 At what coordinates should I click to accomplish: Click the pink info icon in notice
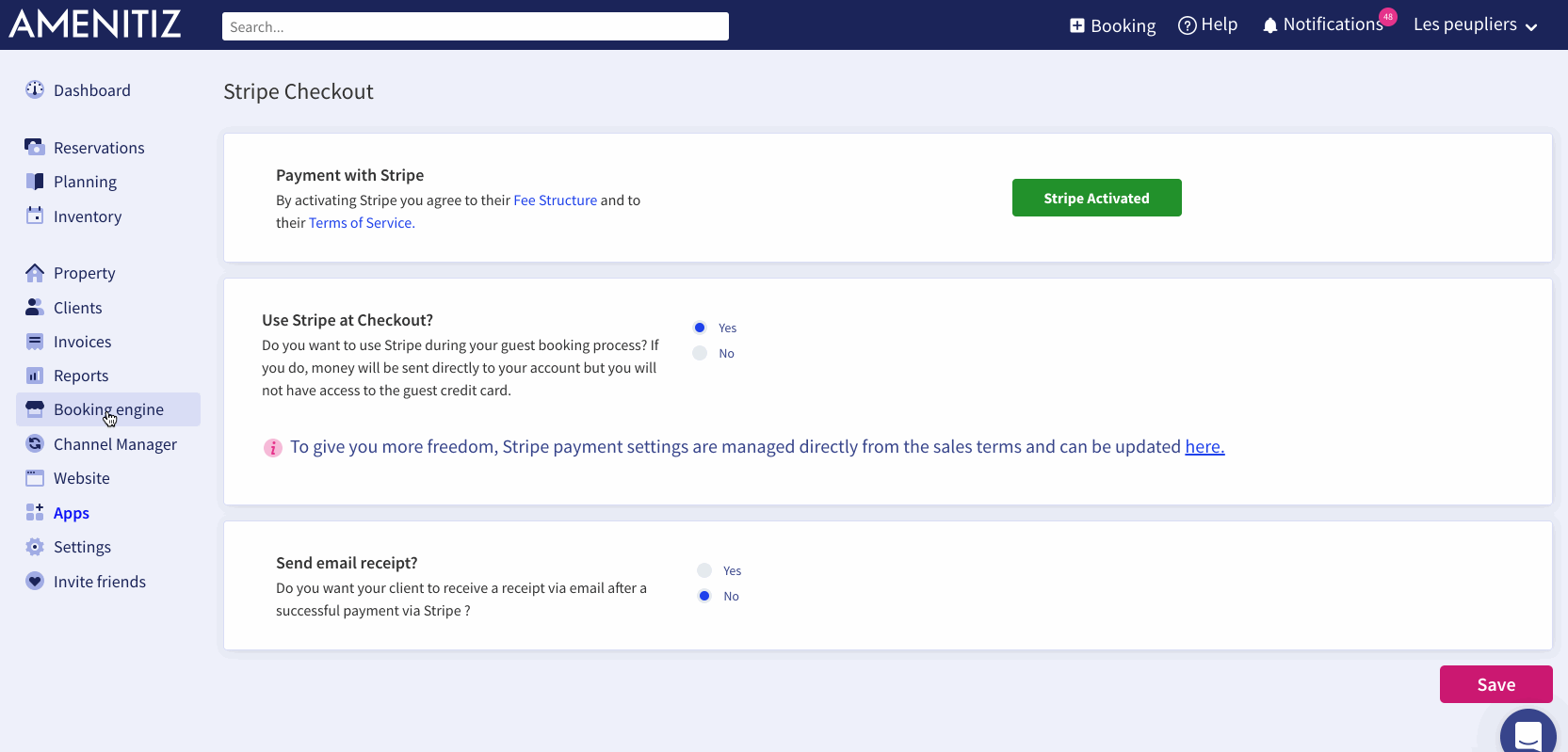(x=272, y=448)
